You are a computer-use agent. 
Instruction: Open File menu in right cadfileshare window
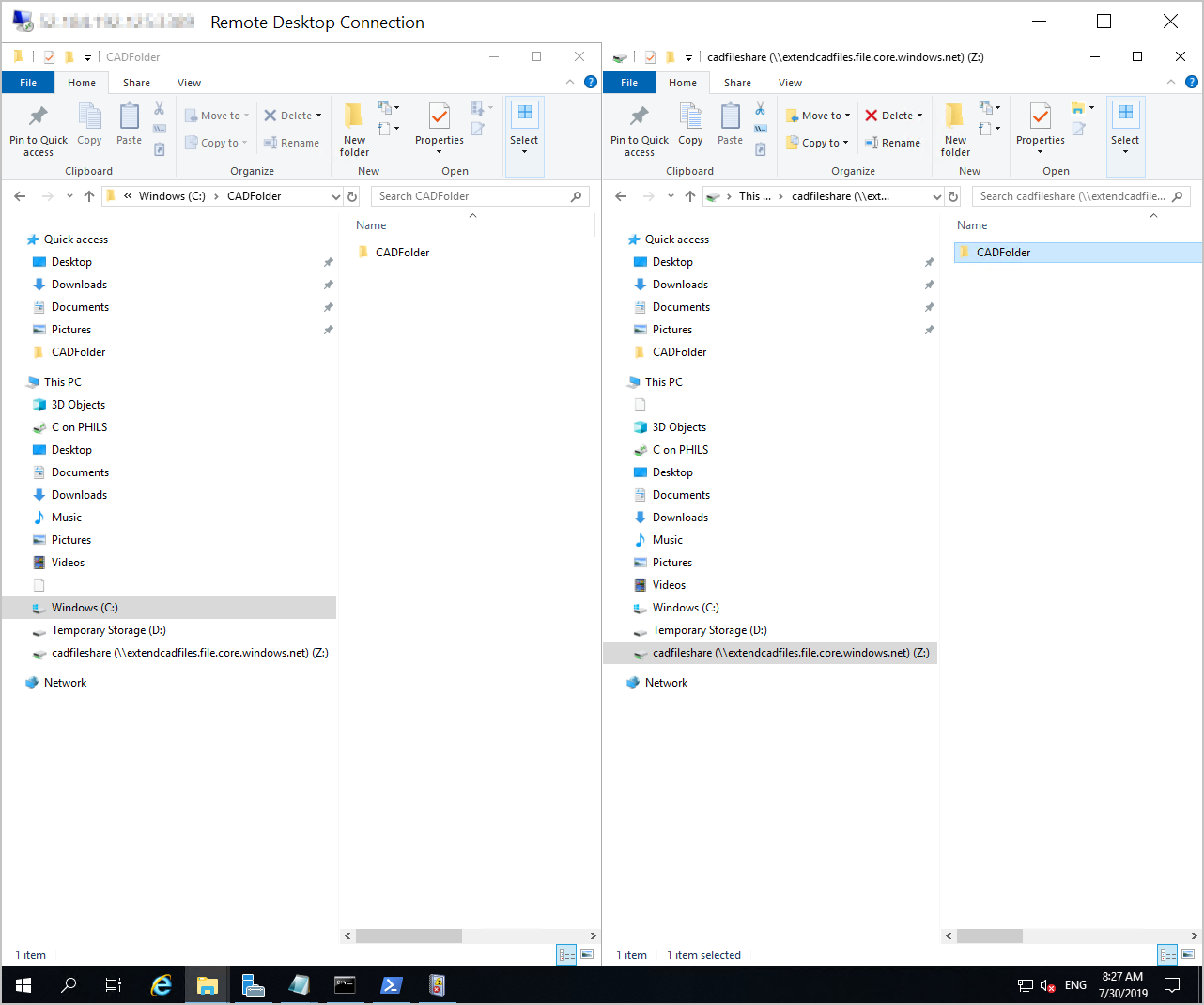point(629,83)
